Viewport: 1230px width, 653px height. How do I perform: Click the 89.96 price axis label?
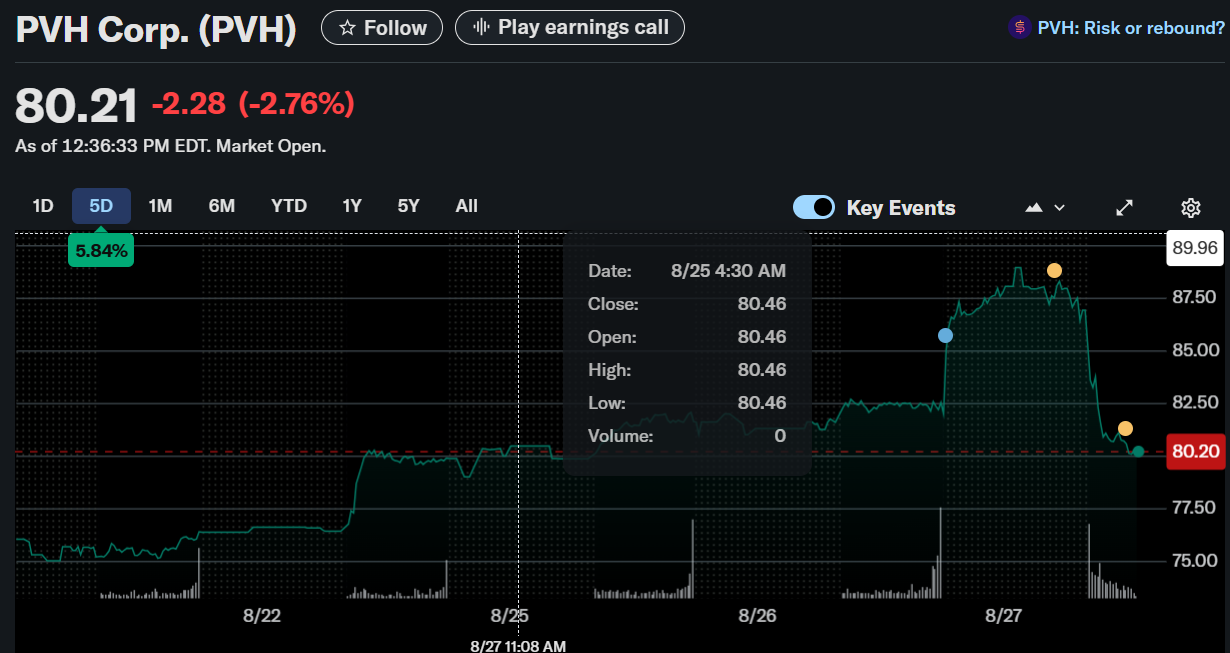[x=1195, y=248]
